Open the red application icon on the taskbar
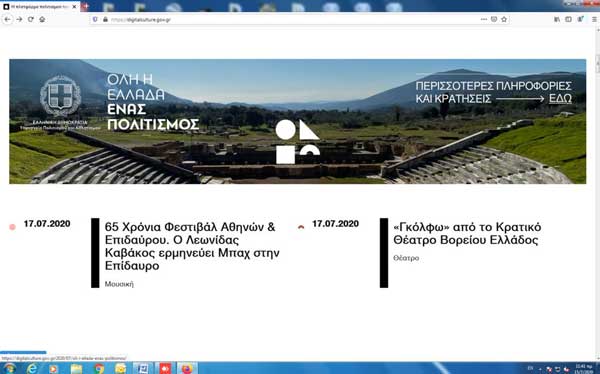Viewport: 600px width, 374px height. (165, 368)
